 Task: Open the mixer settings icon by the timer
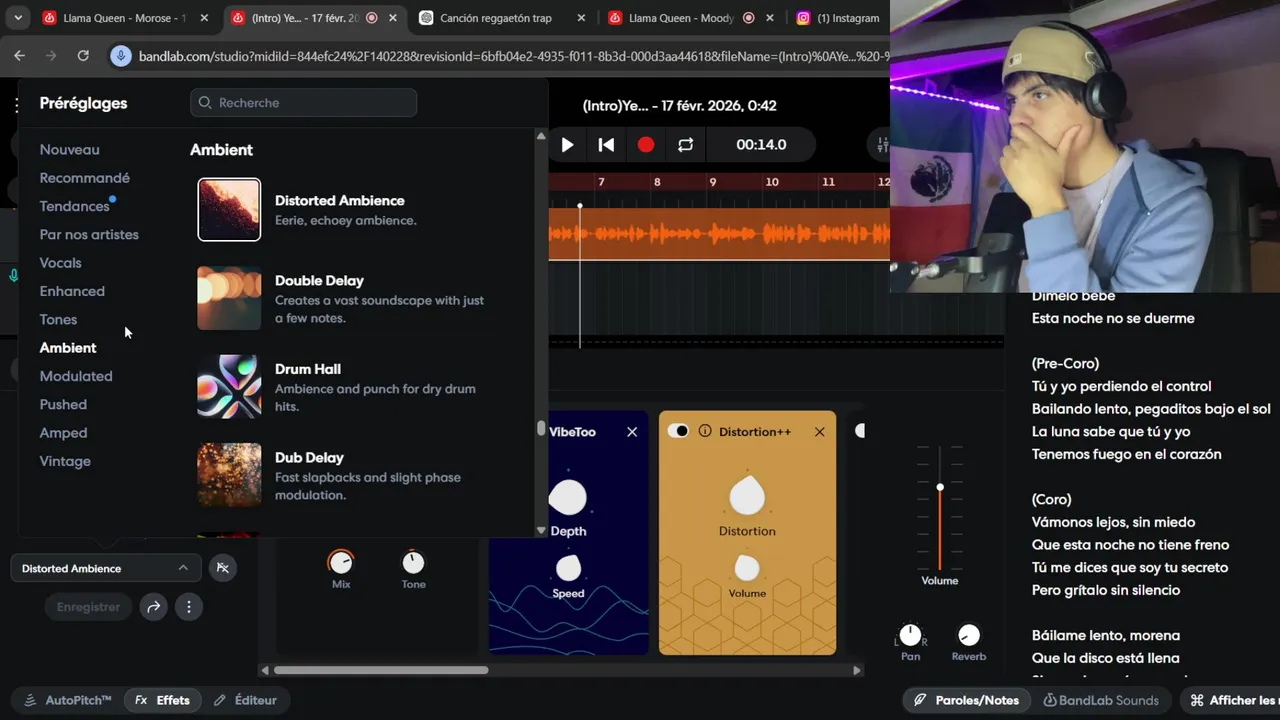(x=882, y=145)
